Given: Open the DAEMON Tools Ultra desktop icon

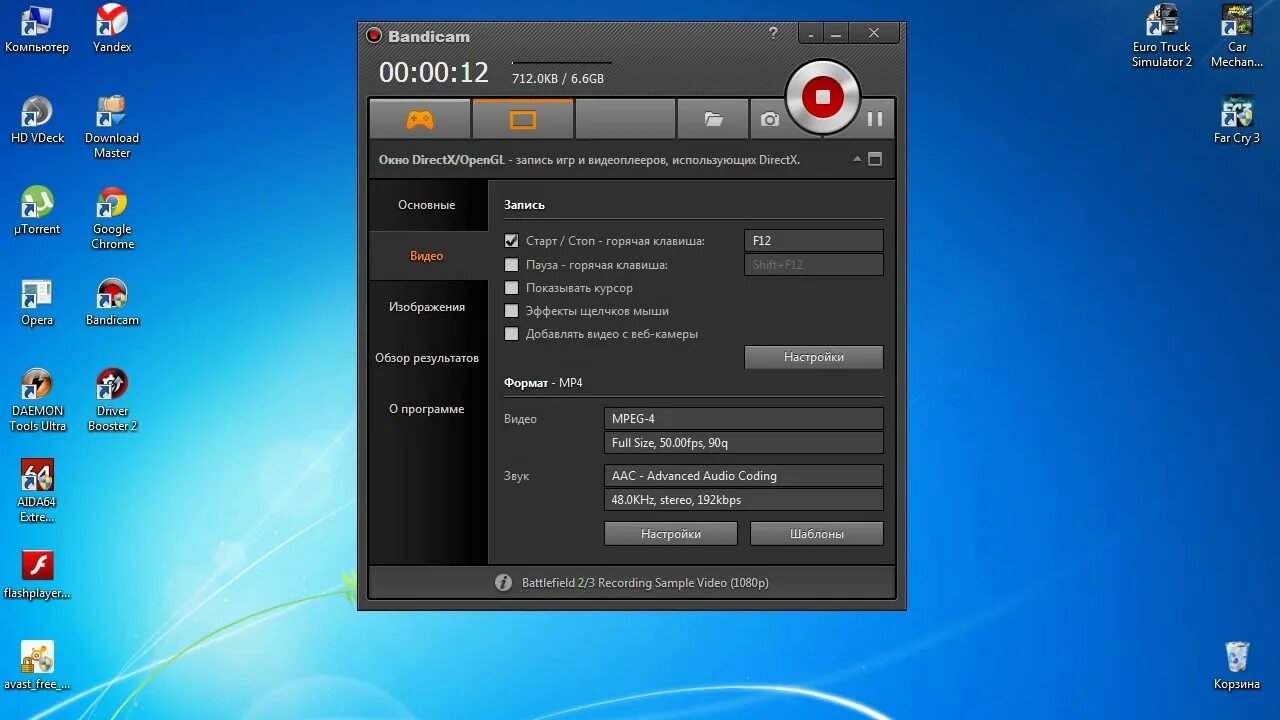Looking at the screenshot, I should coord(37,400).
